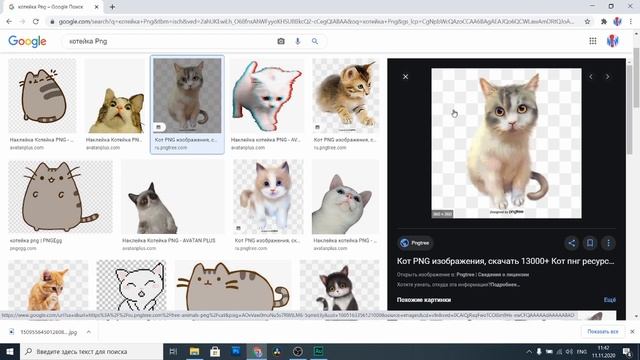Share the previewed cat image
Image resolution: width=640 pixels, height=360 pixels.
click(x=571, y=243)
